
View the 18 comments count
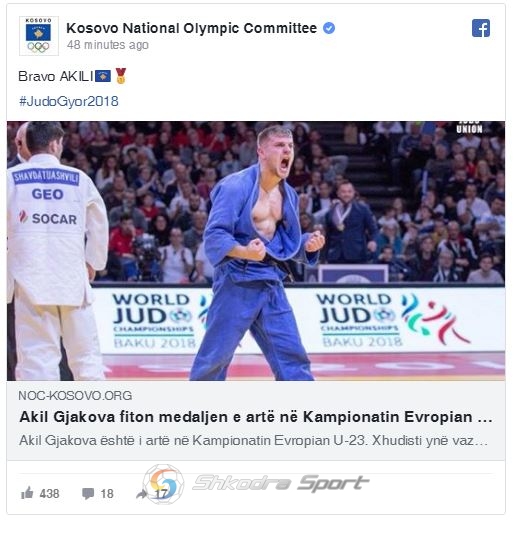107,494
